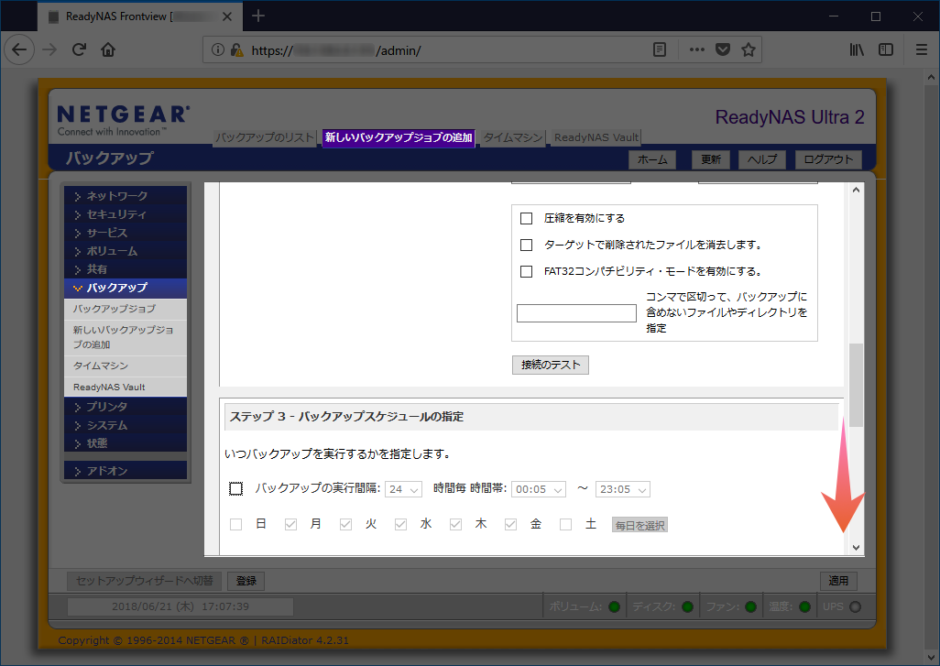The image size is (940, 666).
Task: Check the FAT32コンパチビリティ・モード checkbox
Action: (526, 271)
